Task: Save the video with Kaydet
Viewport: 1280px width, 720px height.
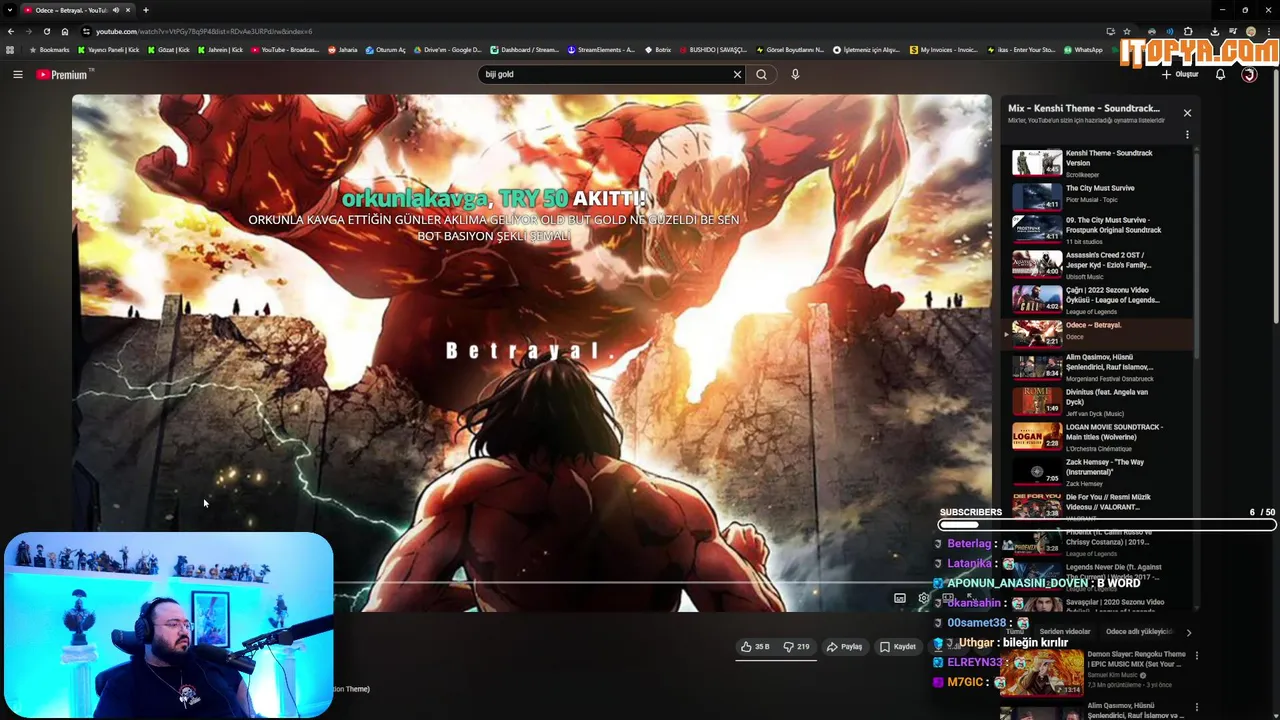Action: tap(898, 647)
